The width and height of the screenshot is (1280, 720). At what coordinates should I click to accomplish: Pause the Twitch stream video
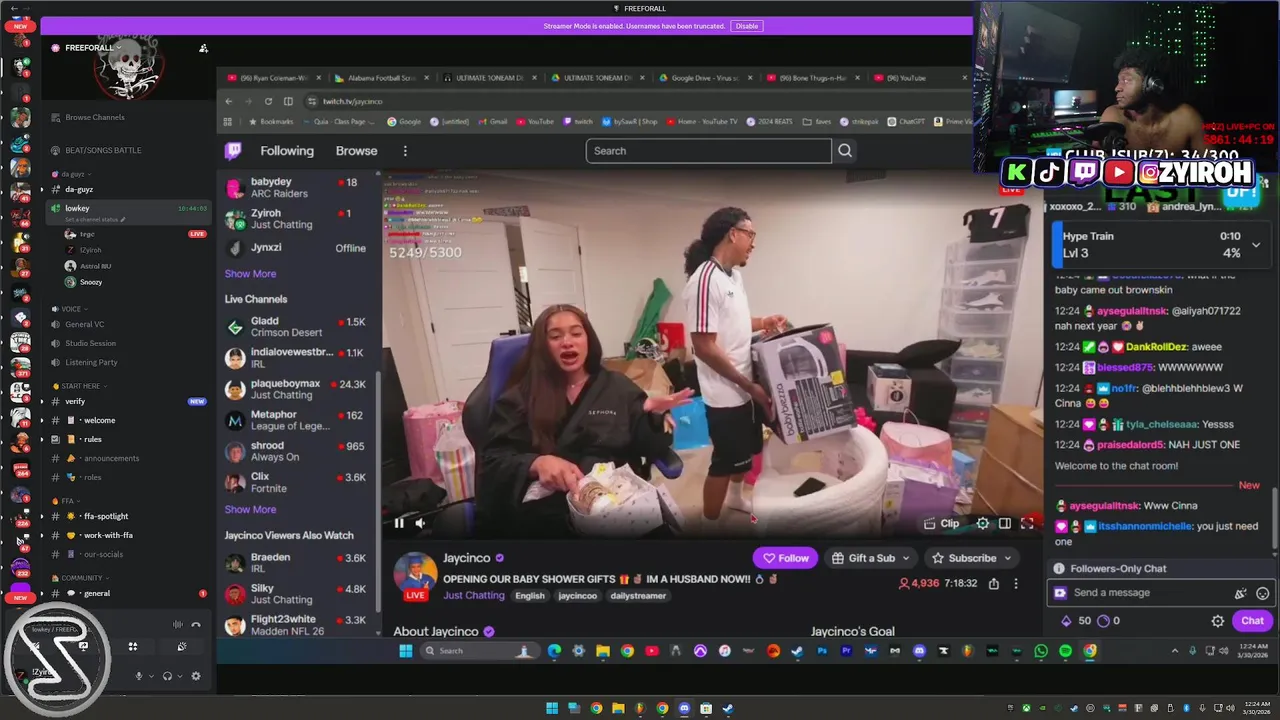click(x=398, y=523)
